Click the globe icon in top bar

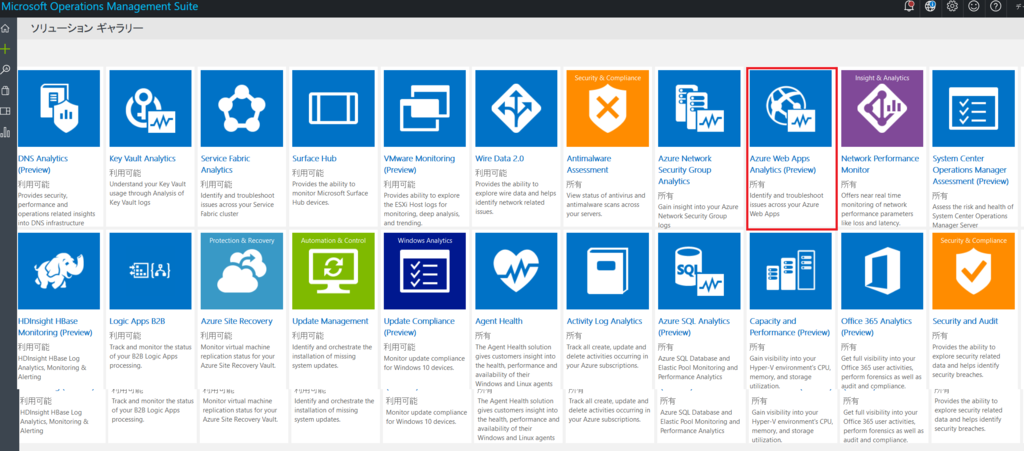tap(930, 7)
